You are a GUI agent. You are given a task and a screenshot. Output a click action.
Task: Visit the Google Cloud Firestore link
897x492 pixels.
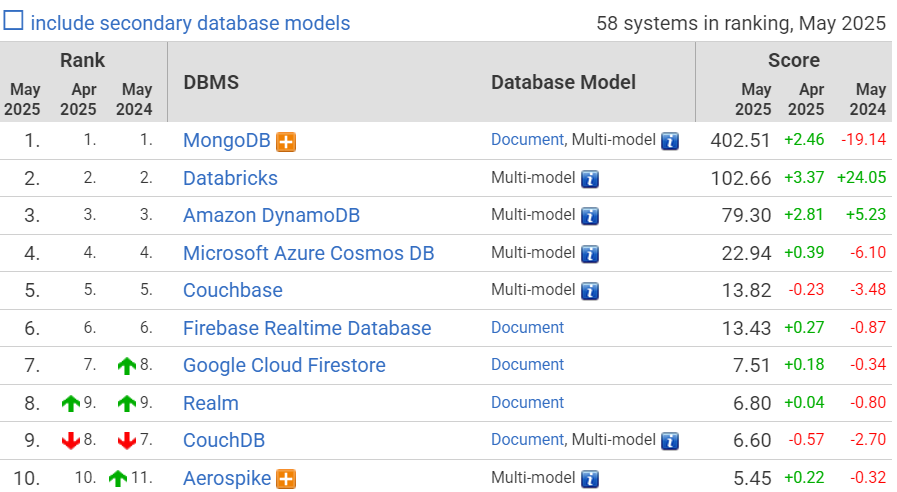pyautogui.click(x=284, y=365)
